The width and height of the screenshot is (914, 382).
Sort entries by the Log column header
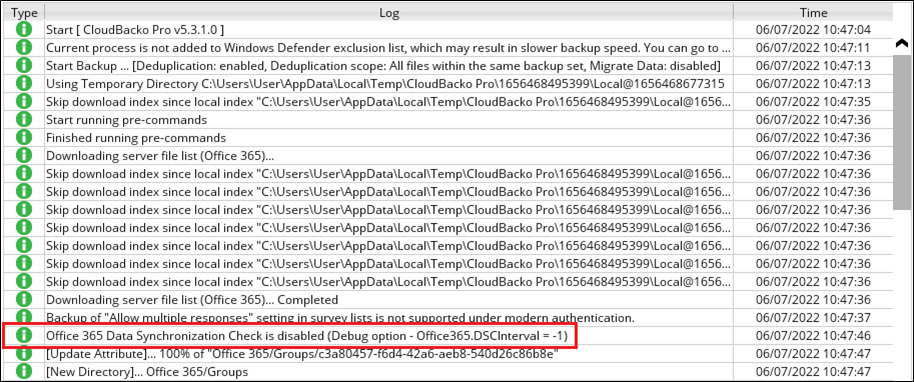(389, 12)
